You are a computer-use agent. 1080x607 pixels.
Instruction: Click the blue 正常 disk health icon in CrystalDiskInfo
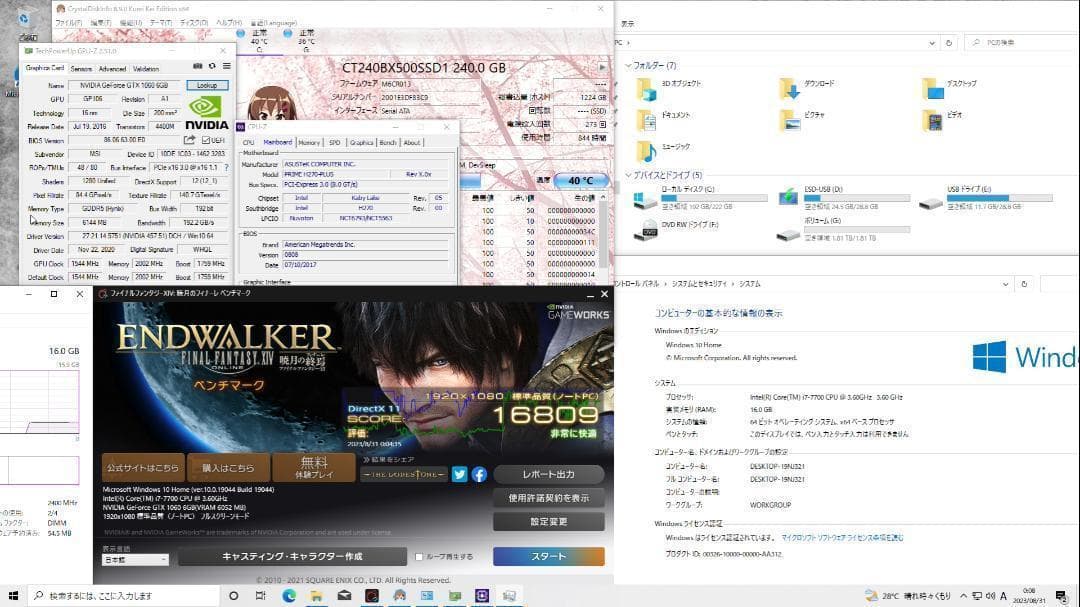coord(240,31)
